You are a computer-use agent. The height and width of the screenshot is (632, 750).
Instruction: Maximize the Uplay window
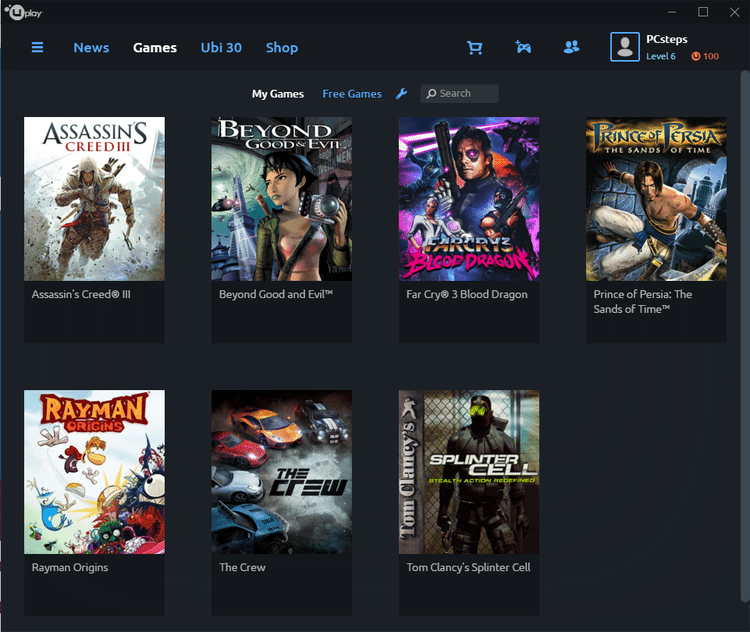[703, 12]
